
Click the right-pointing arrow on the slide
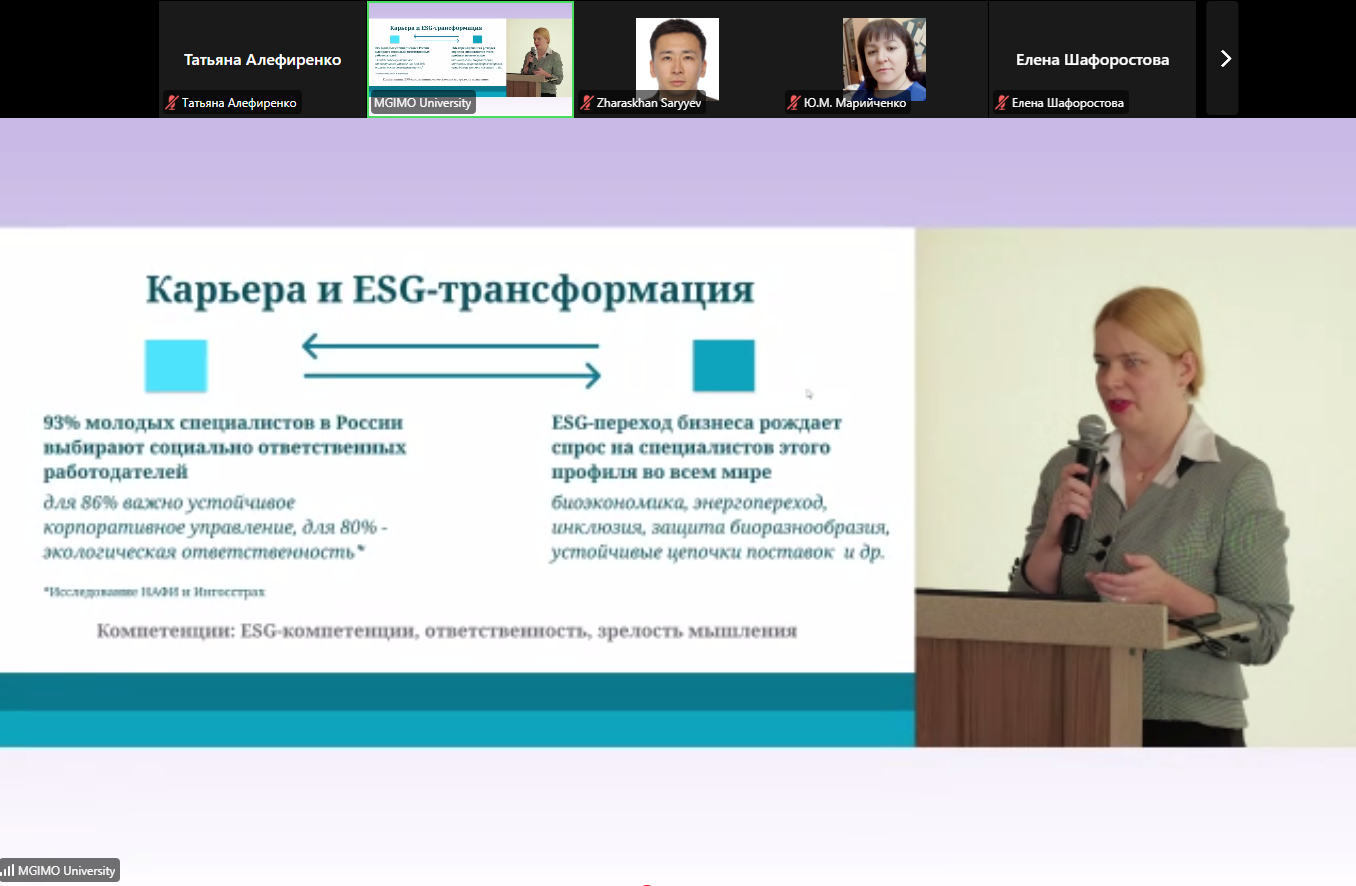tap(452, 376)
